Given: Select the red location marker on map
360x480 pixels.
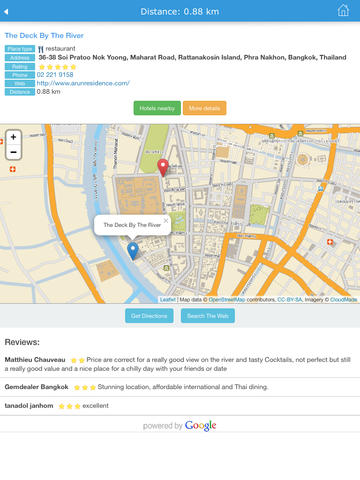Looking at the screenshot, I should [163, 167].
